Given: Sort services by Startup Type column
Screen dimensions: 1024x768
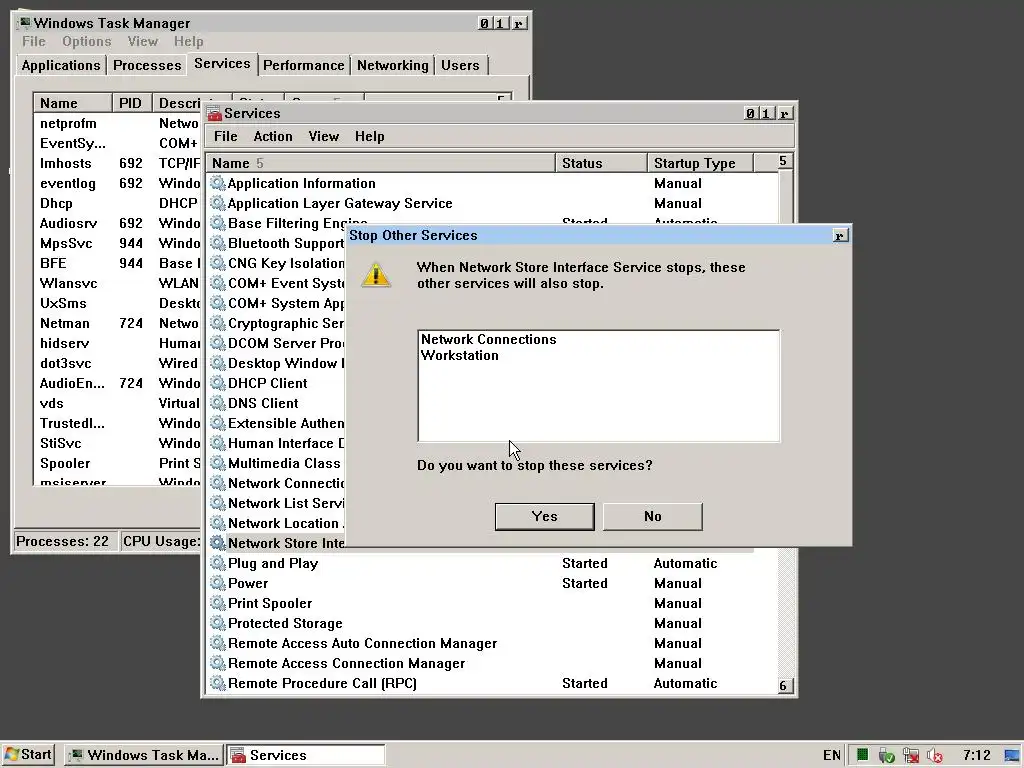Looking at the screenshot, I should pyautogui.click(x=700, y=163).
